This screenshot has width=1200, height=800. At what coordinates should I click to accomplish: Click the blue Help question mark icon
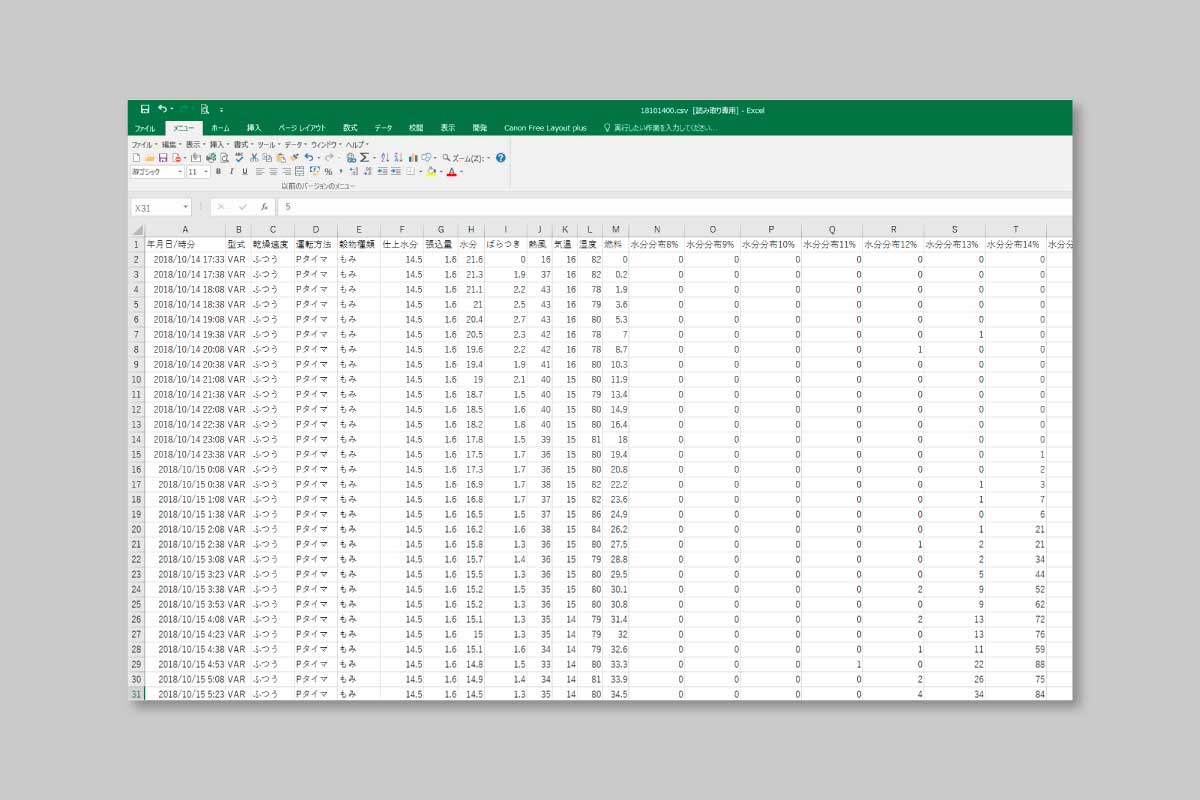(501, 158)
